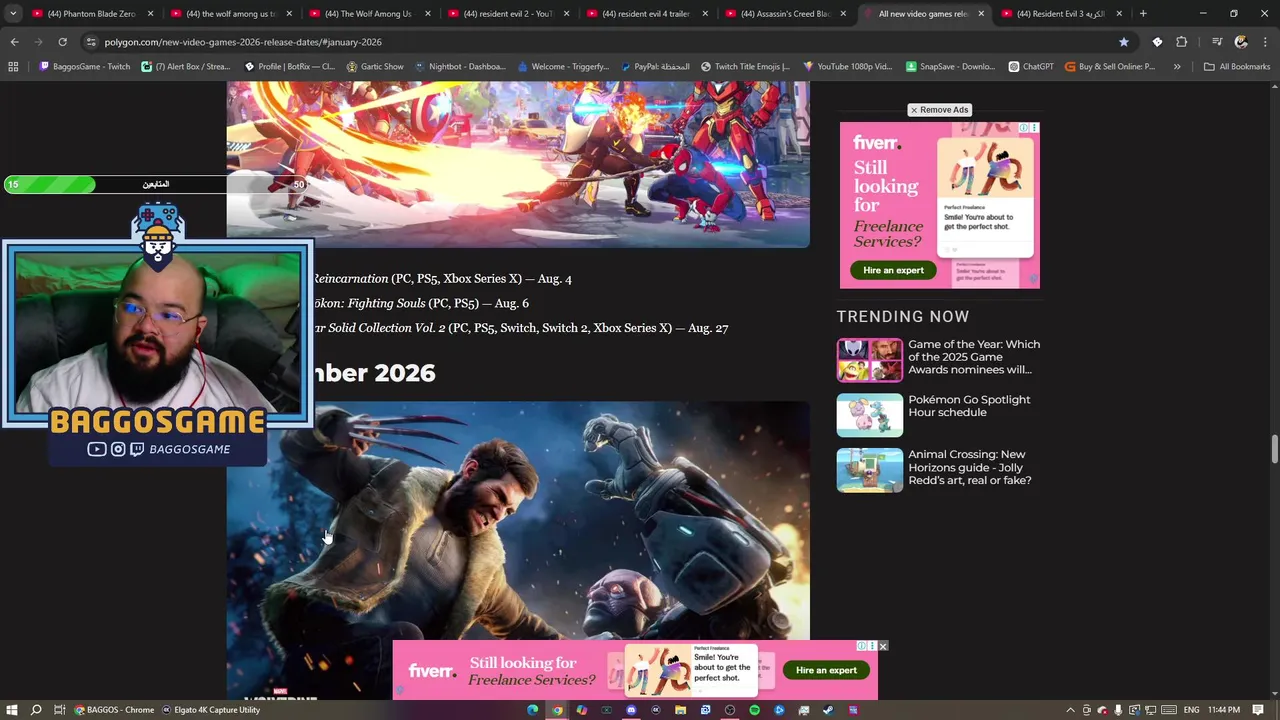
Task: Open the Chrome extensions puzzle icon
Action: click(x=1182, y=42)
